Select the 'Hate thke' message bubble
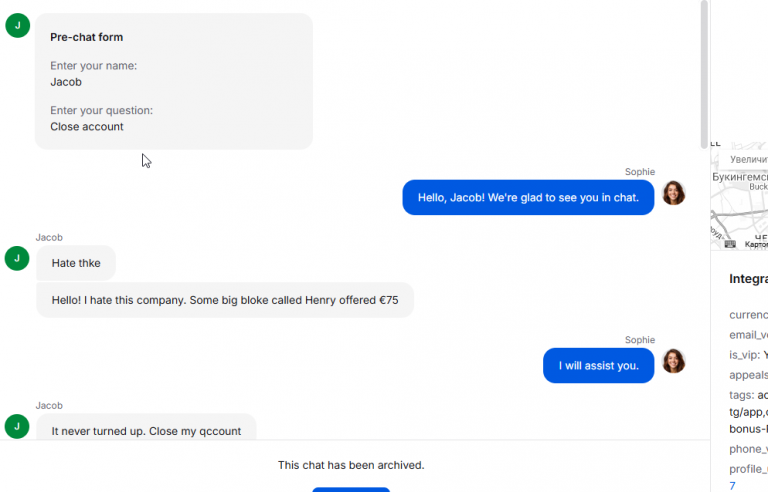Viewport: 768px width, 492px height. click(x=76, y=263)
